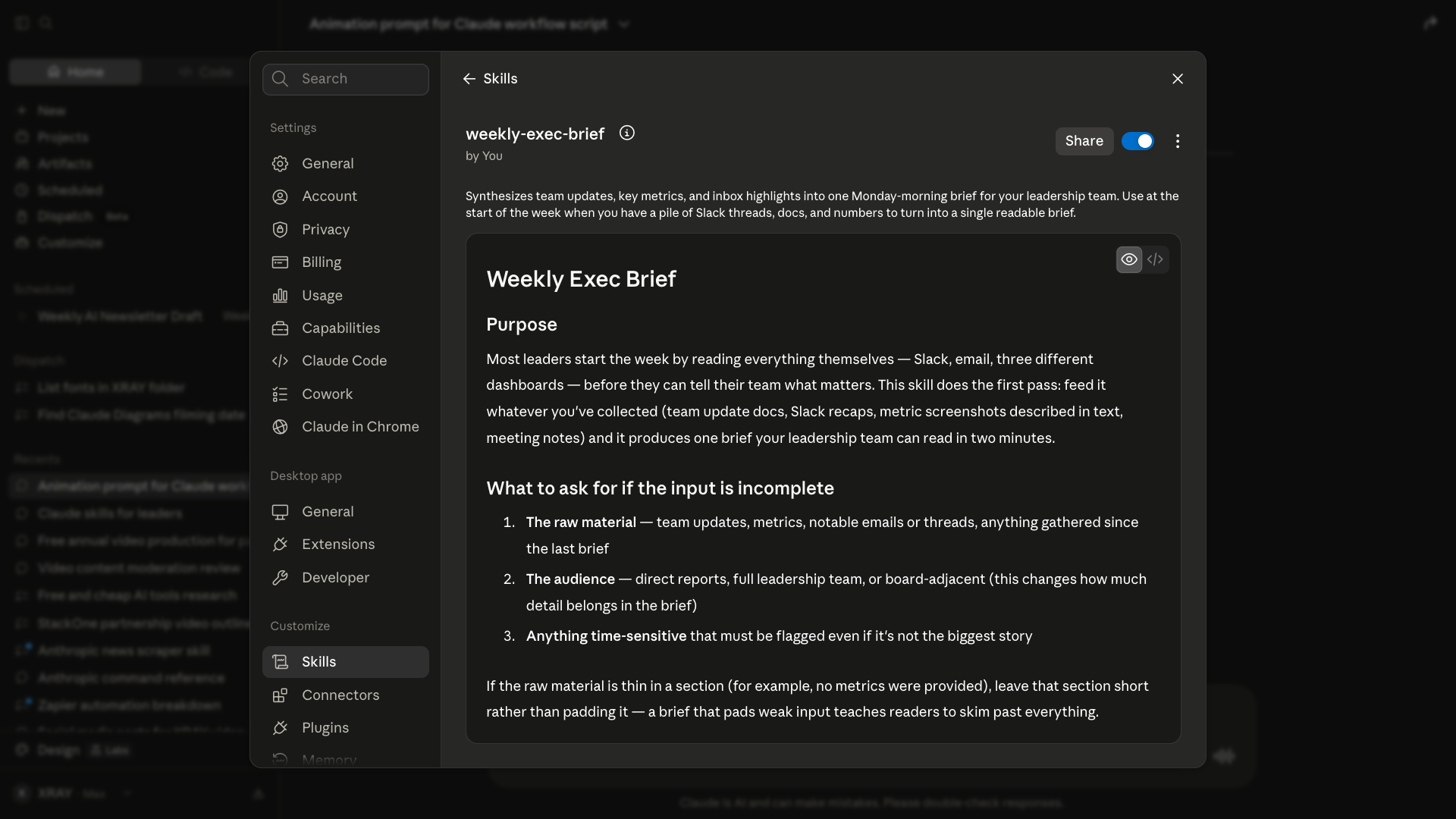Switch to the Code tab in the main window
Viewport: 1456px width, 819px height.
point(206,72)
